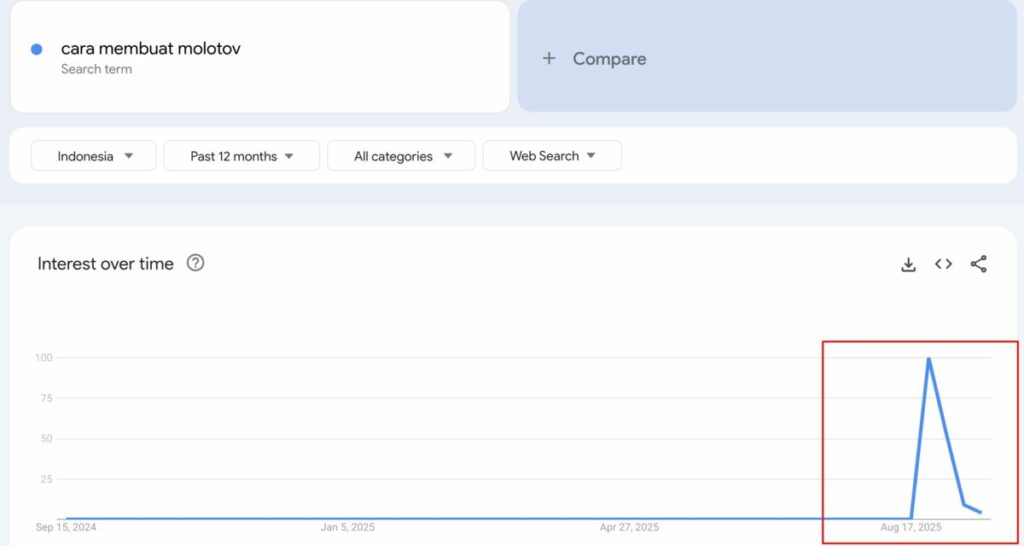The image size is (1024, 546).
Task: Click the 100 y-axis value
Action: pos(44,358)
